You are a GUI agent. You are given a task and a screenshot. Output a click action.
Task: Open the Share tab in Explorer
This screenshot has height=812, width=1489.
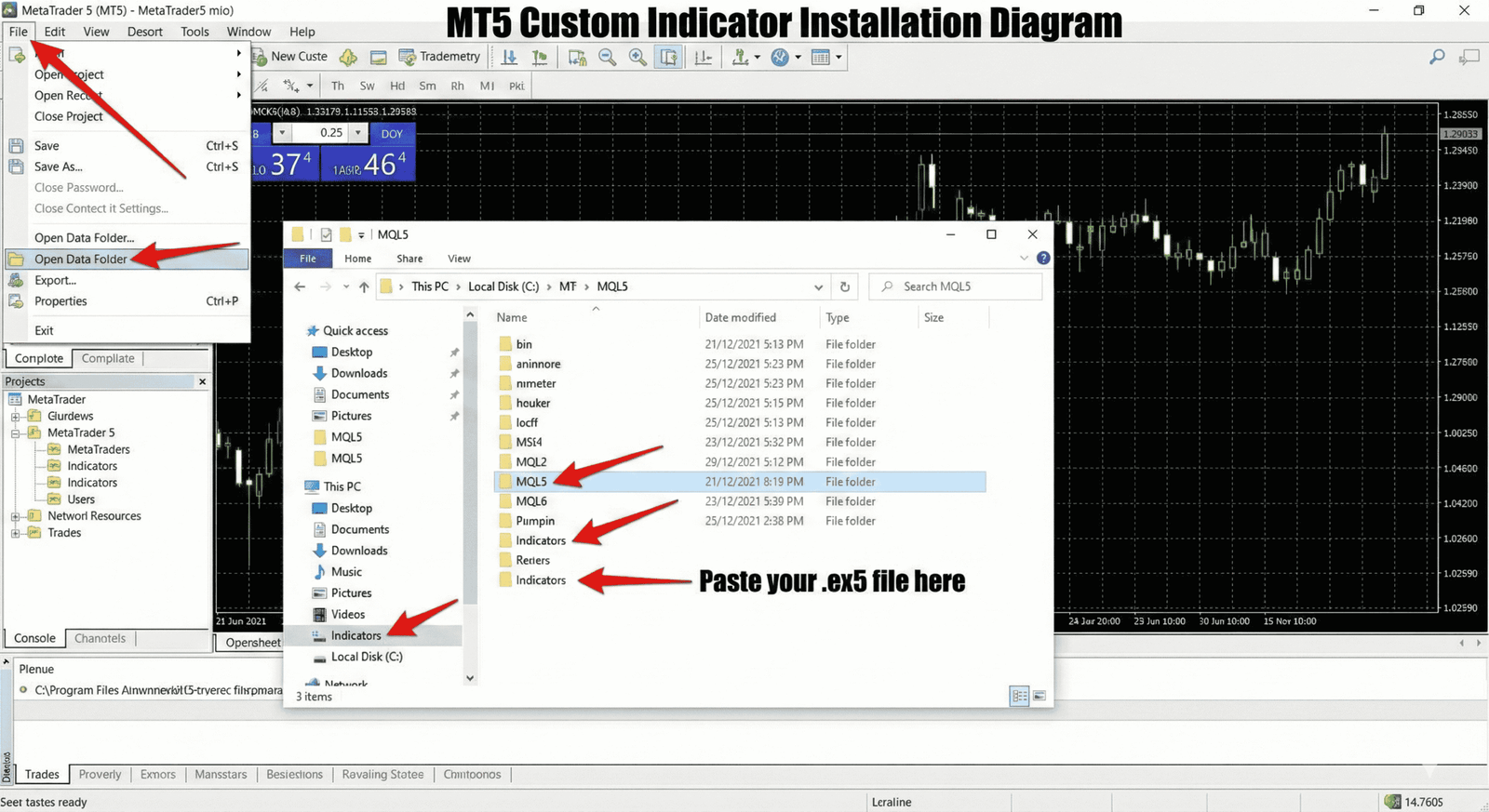pos(409,259)
